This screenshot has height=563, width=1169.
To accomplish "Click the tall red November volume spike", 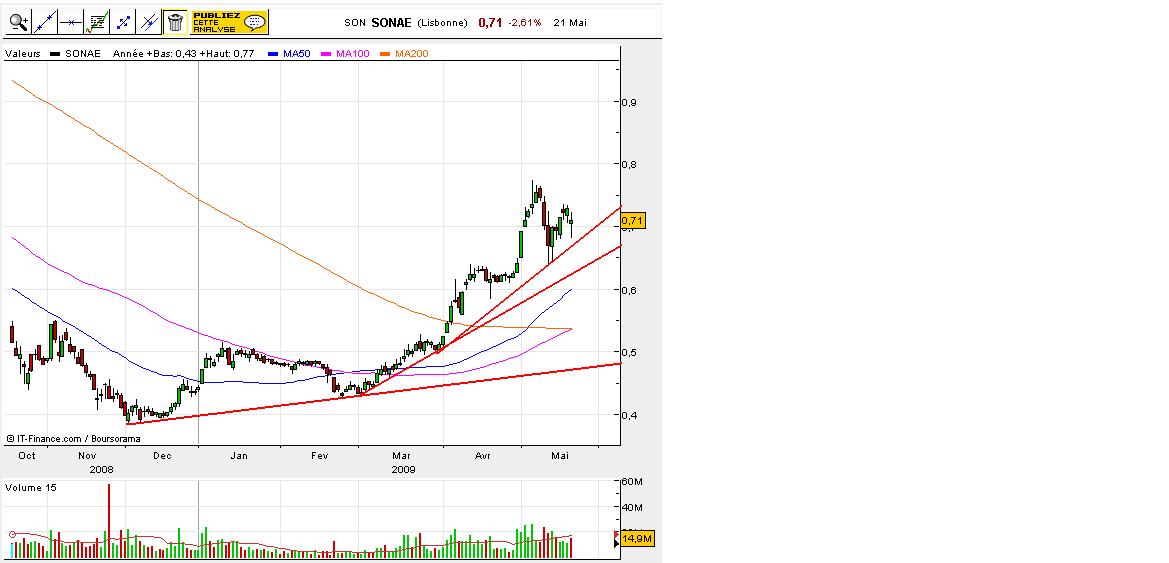I will tap(109, 520).
